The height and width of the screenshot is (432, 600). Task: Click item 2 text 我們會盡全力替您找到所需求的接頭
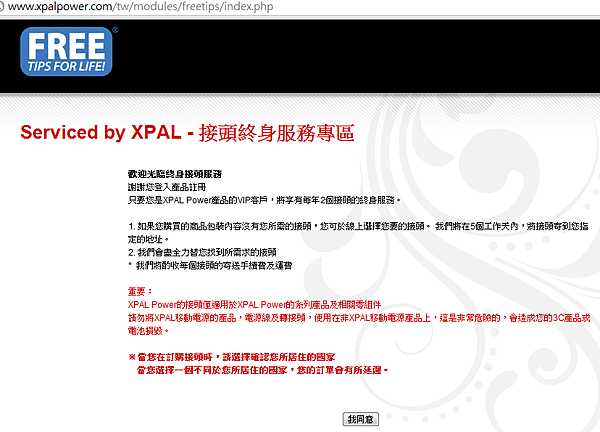tap(202, 253)
